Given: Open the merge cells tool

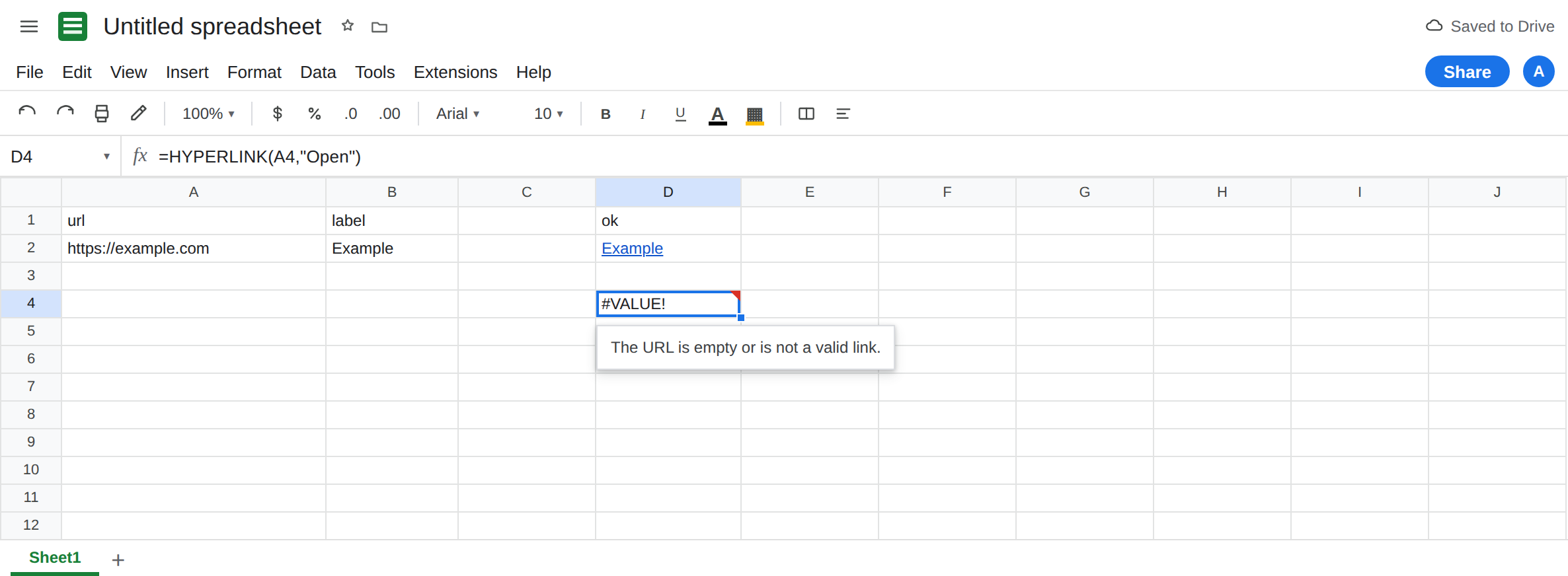Looking at the screenshot, I should coord(806,114).
